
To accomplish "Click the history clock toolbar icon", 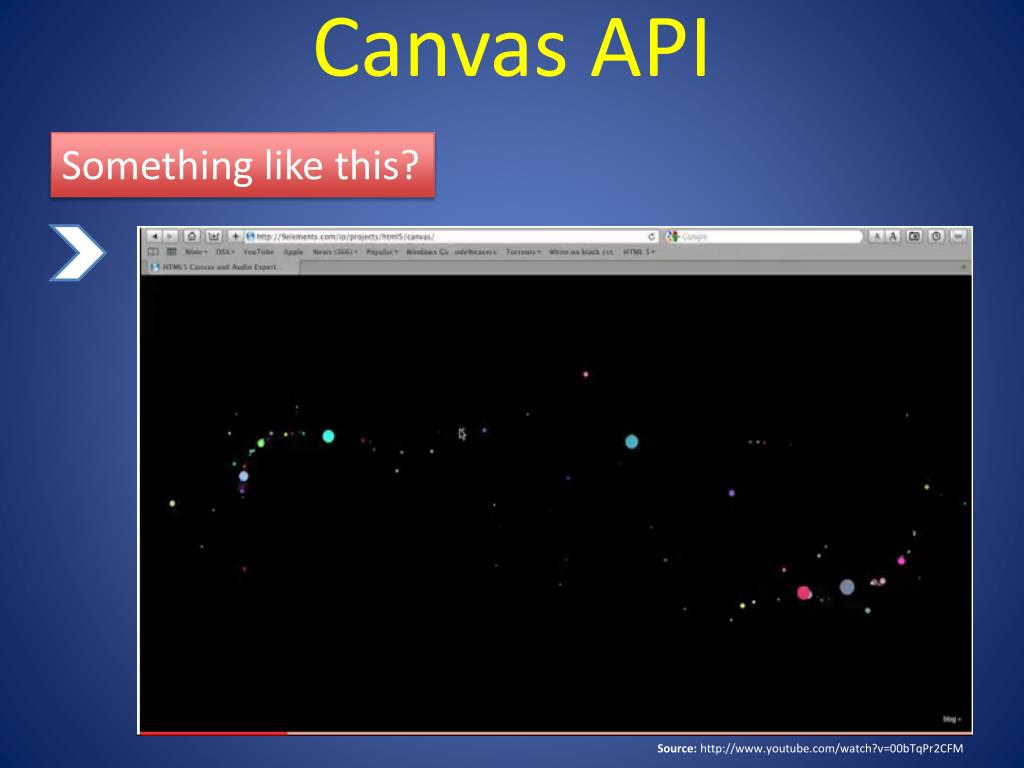I will [936, 236].
